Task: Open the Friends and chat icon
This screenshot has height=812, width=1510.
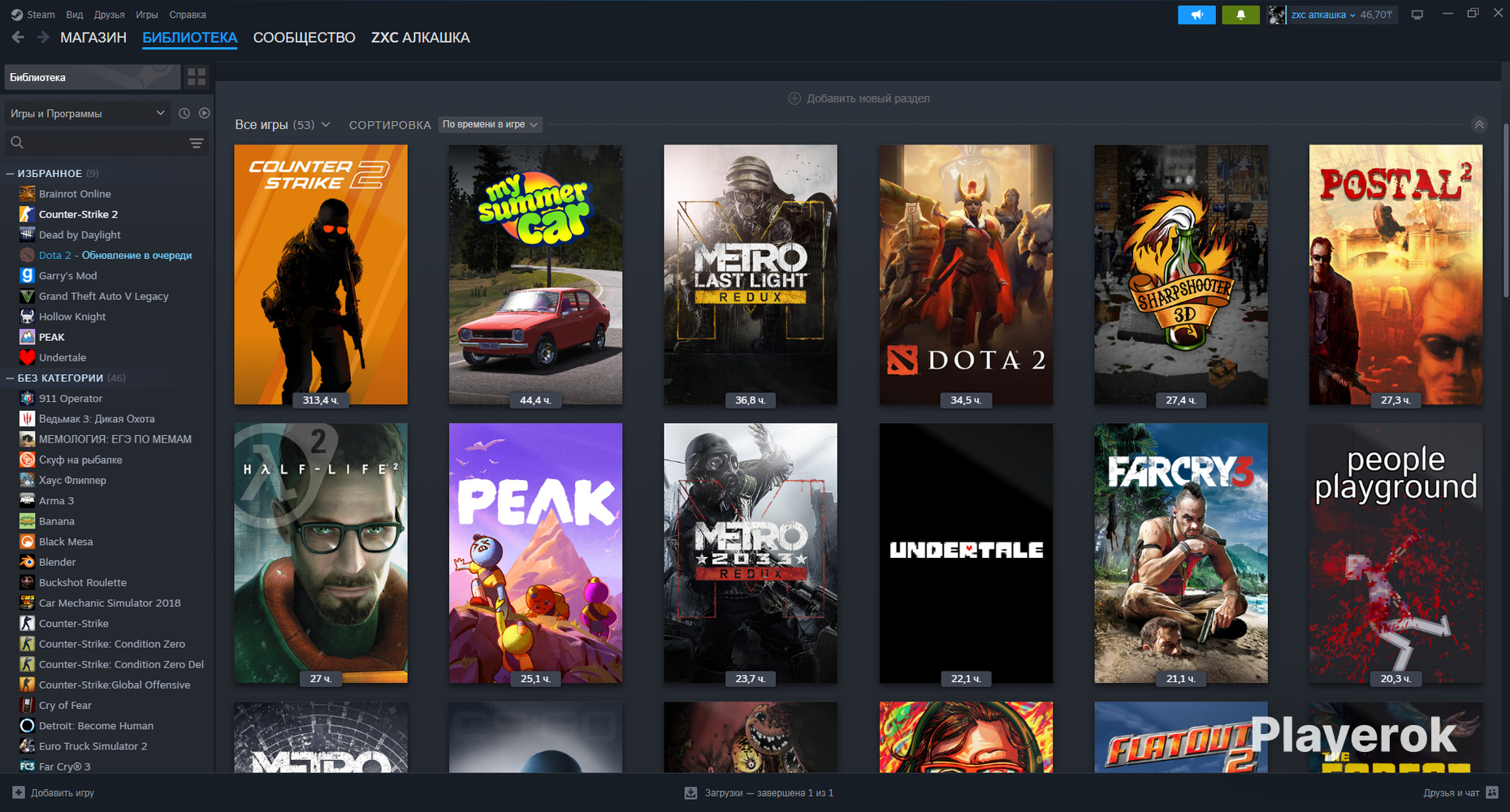Action: [1492, 793]
